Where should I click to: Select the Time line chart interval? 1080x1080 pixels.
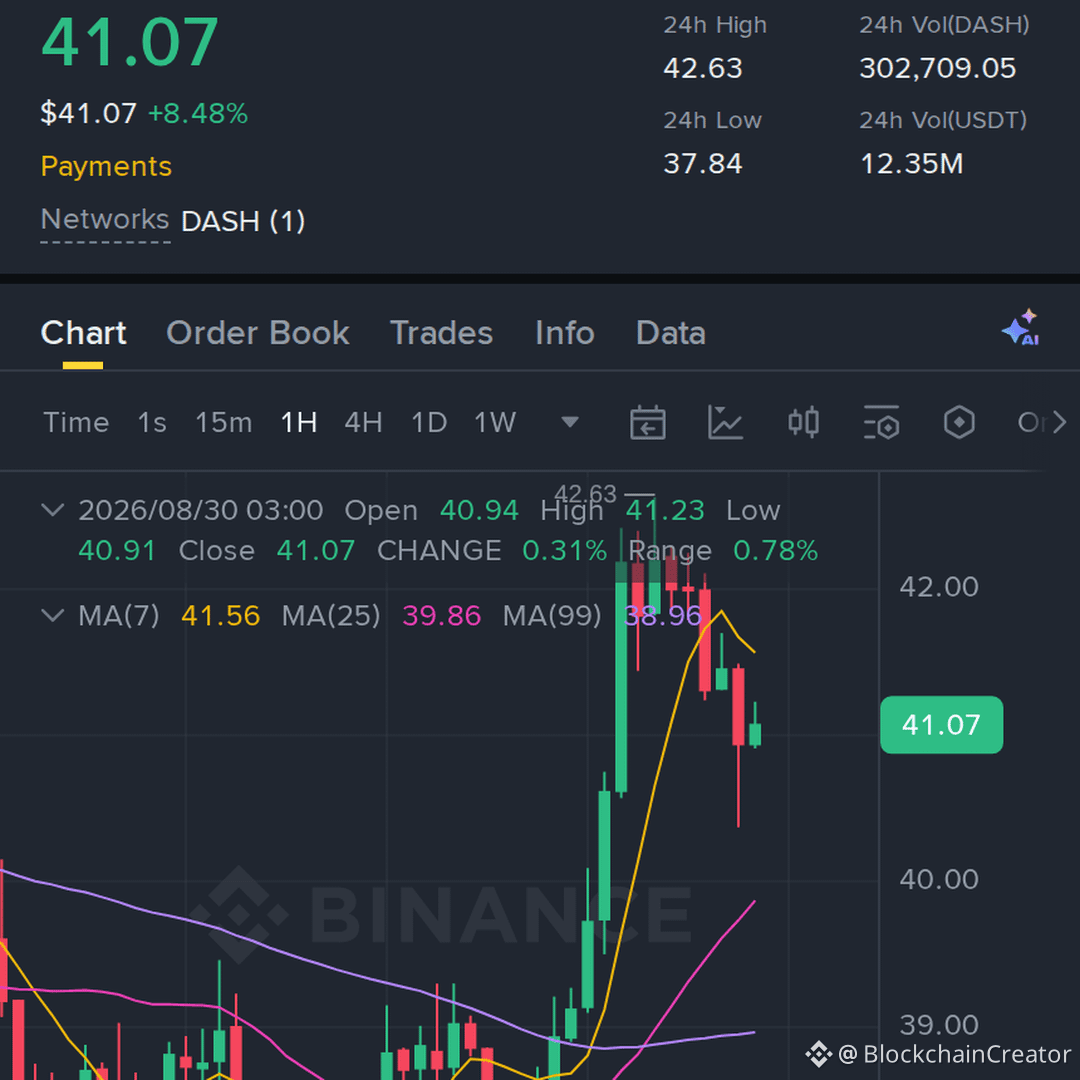point(76,422)
